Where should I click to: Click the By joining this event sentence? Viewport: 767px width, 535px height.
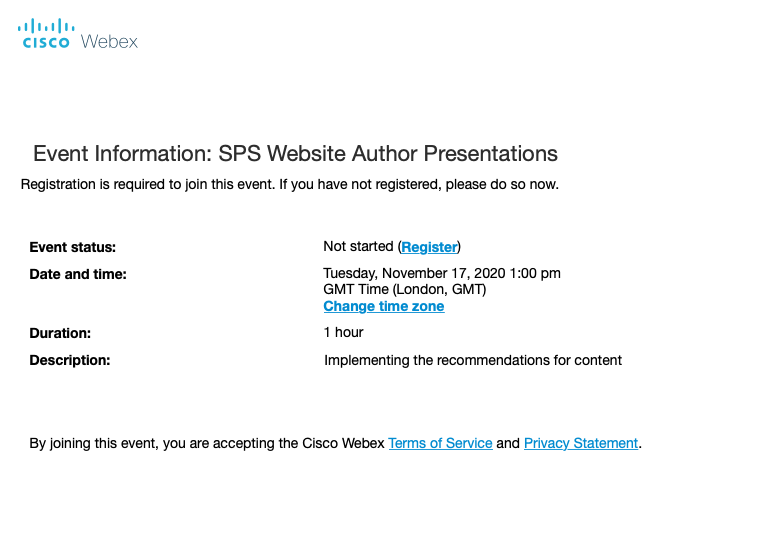click(336, 443)
